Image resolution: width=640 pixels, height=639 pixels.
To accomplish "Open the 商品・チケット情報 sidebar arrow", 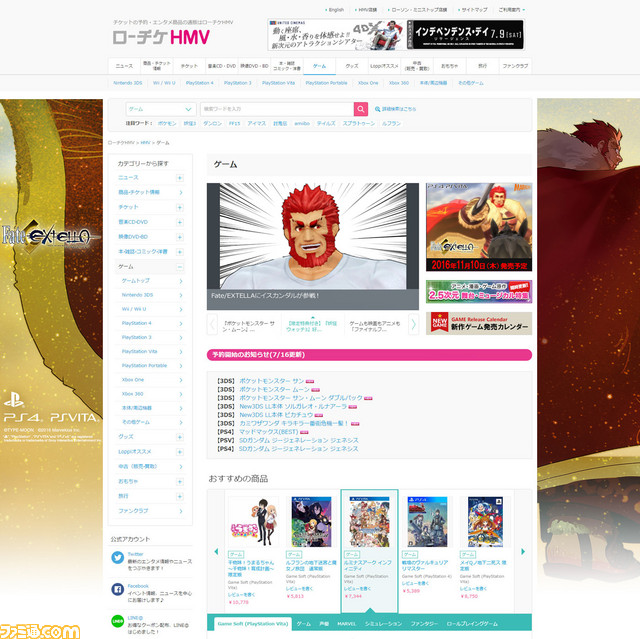I will 181,193.
